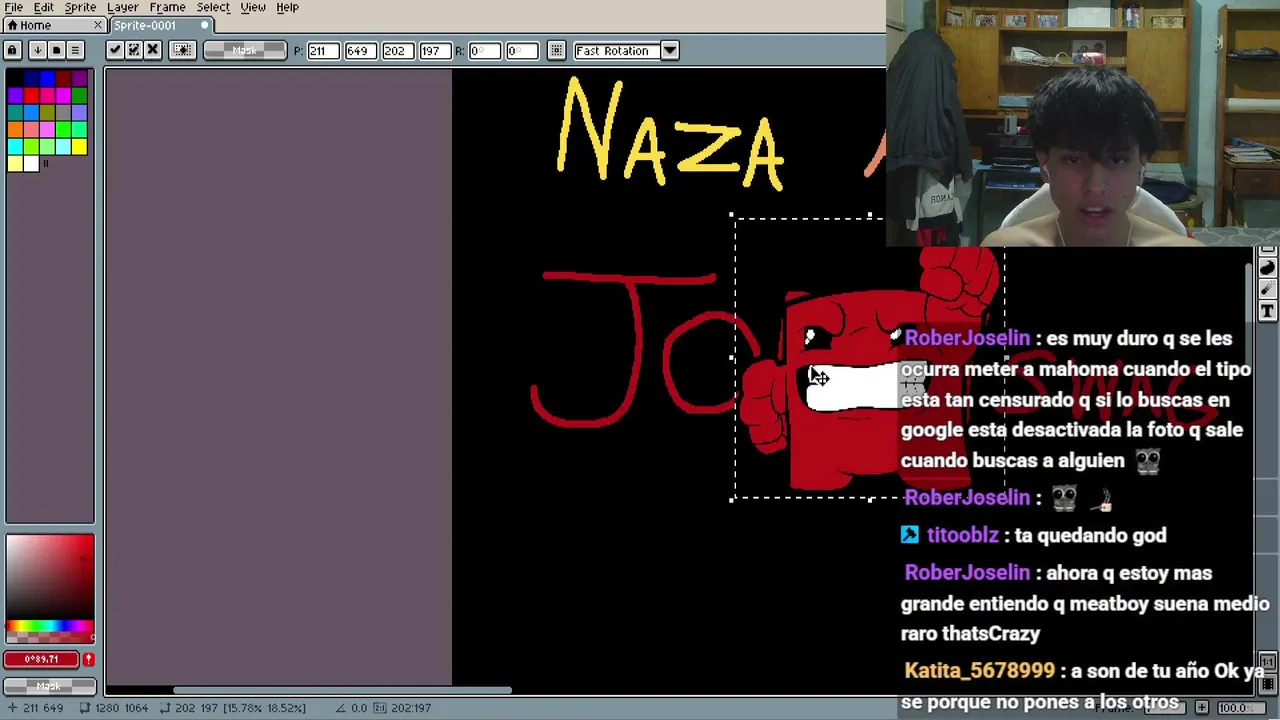Screen dimensions: 1280x720
Task: Cancel transformation with X icon
Action: [x=153, y=50]
